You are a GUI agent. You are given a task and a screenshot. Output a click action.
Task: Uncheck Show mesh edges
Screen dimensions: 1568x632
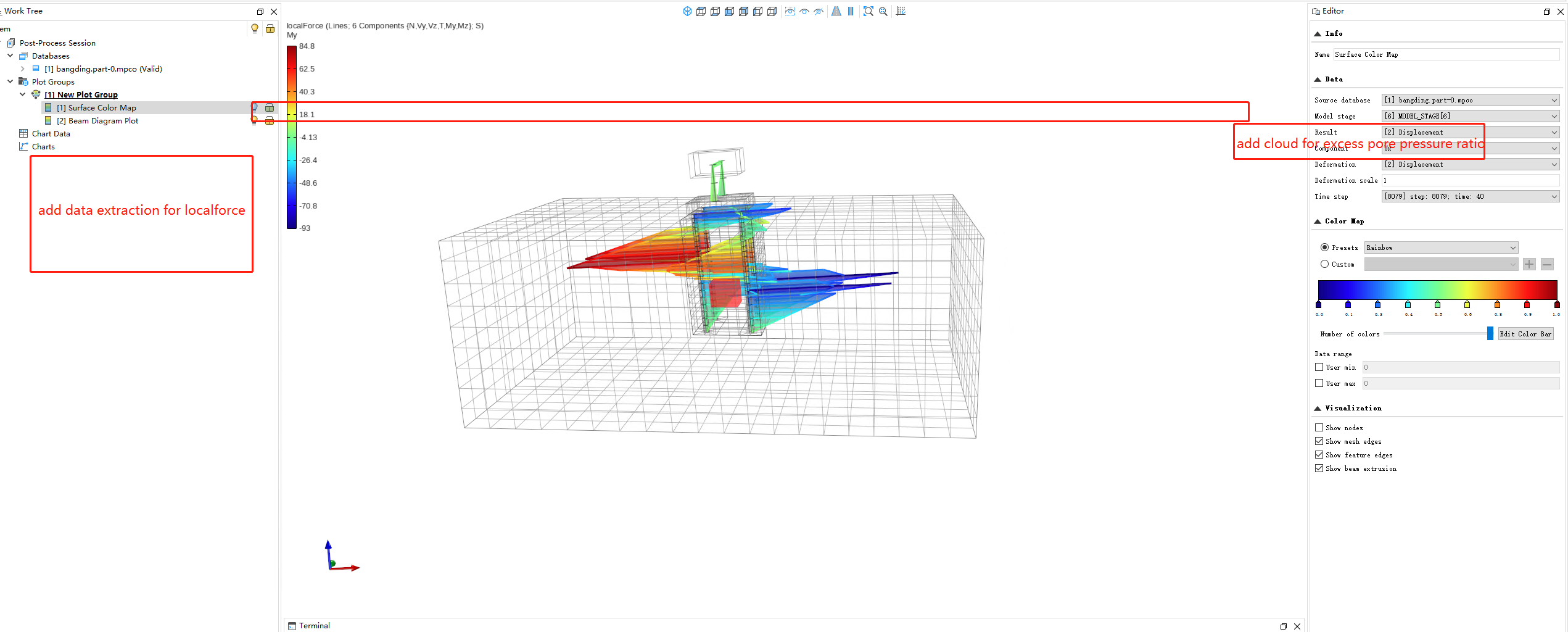pyautogui.click(x=1319, y=441)
